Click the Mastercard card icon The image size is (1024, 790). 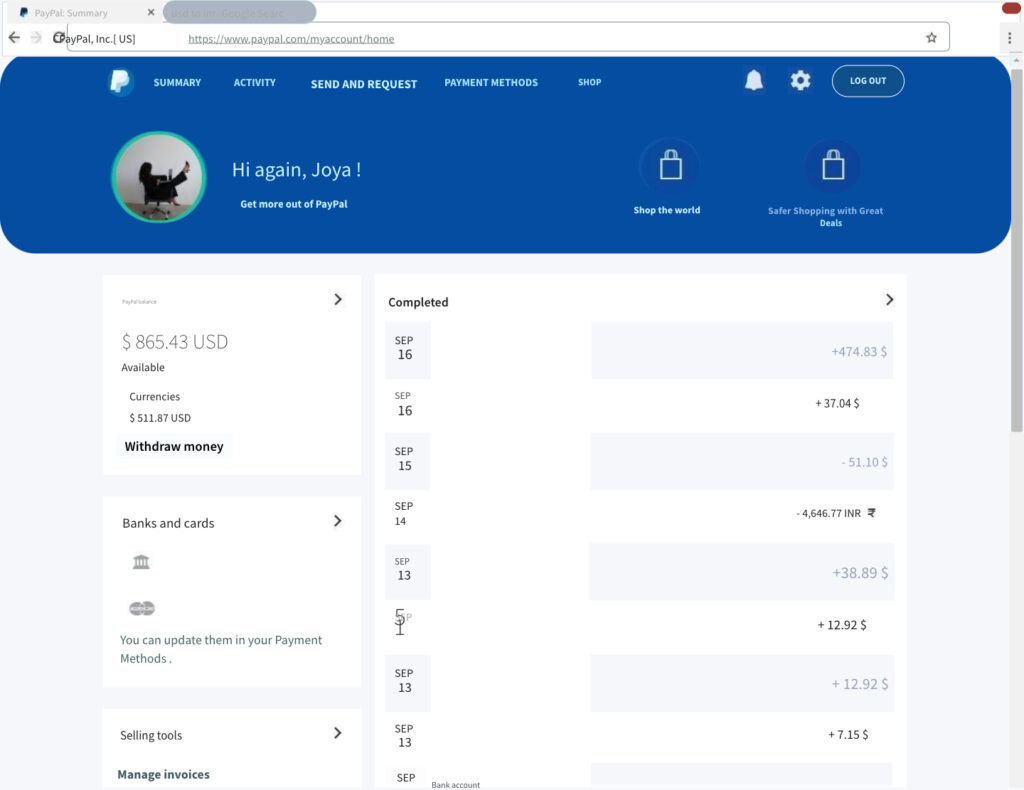tap(142, 608)
